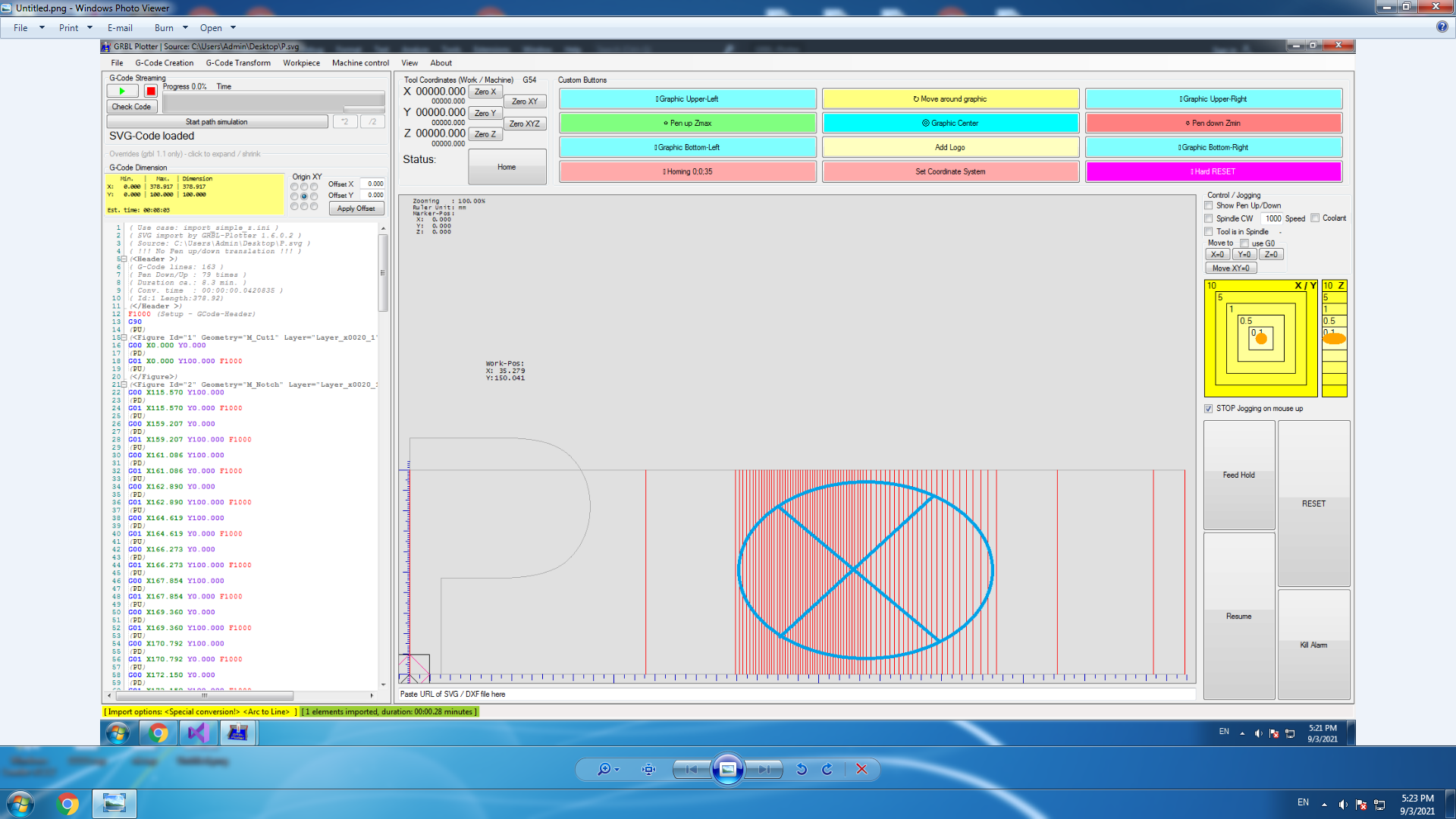Open the G-Code Transform menu

237,63
